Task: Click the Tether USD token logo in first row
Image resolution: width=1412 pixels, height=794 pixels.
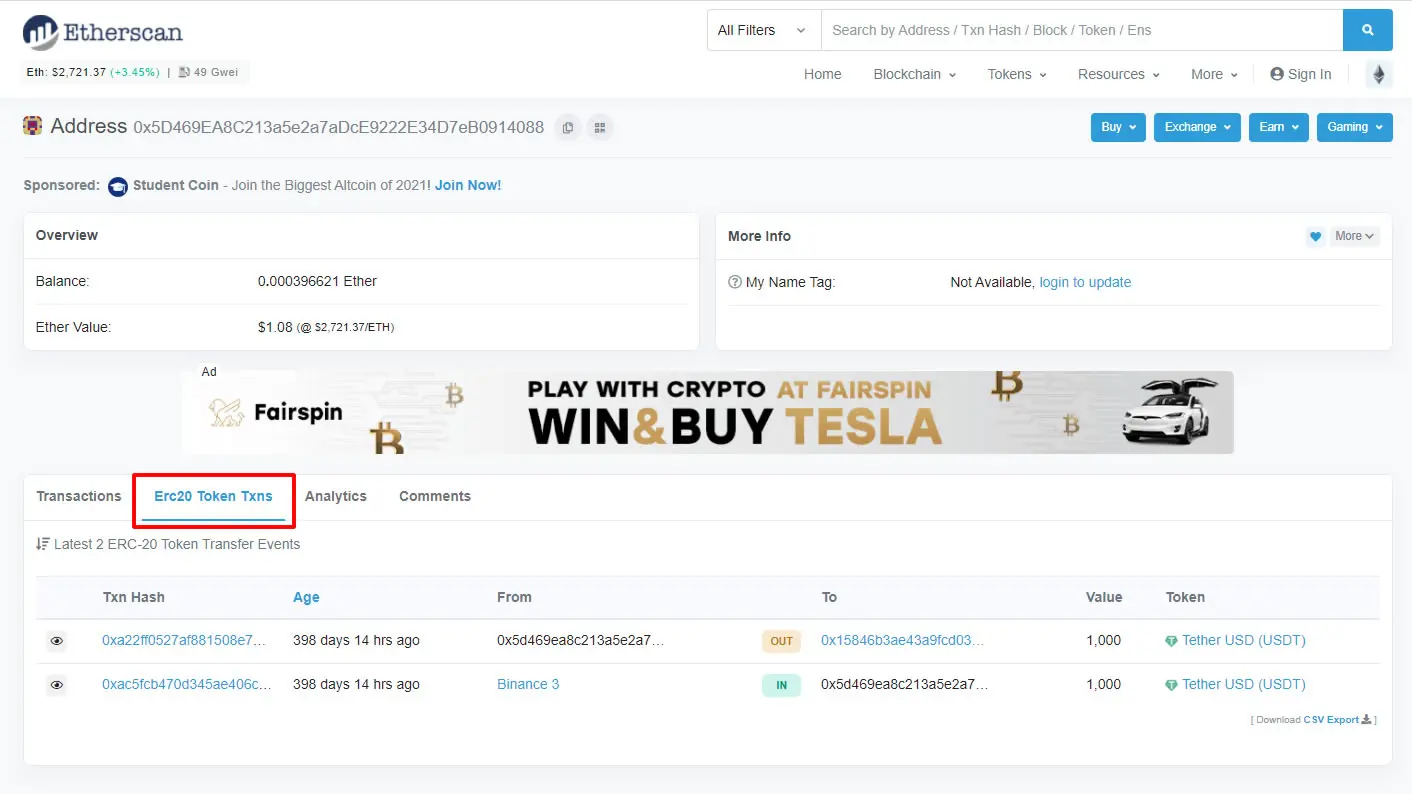Action: (x=1173, y=640)
